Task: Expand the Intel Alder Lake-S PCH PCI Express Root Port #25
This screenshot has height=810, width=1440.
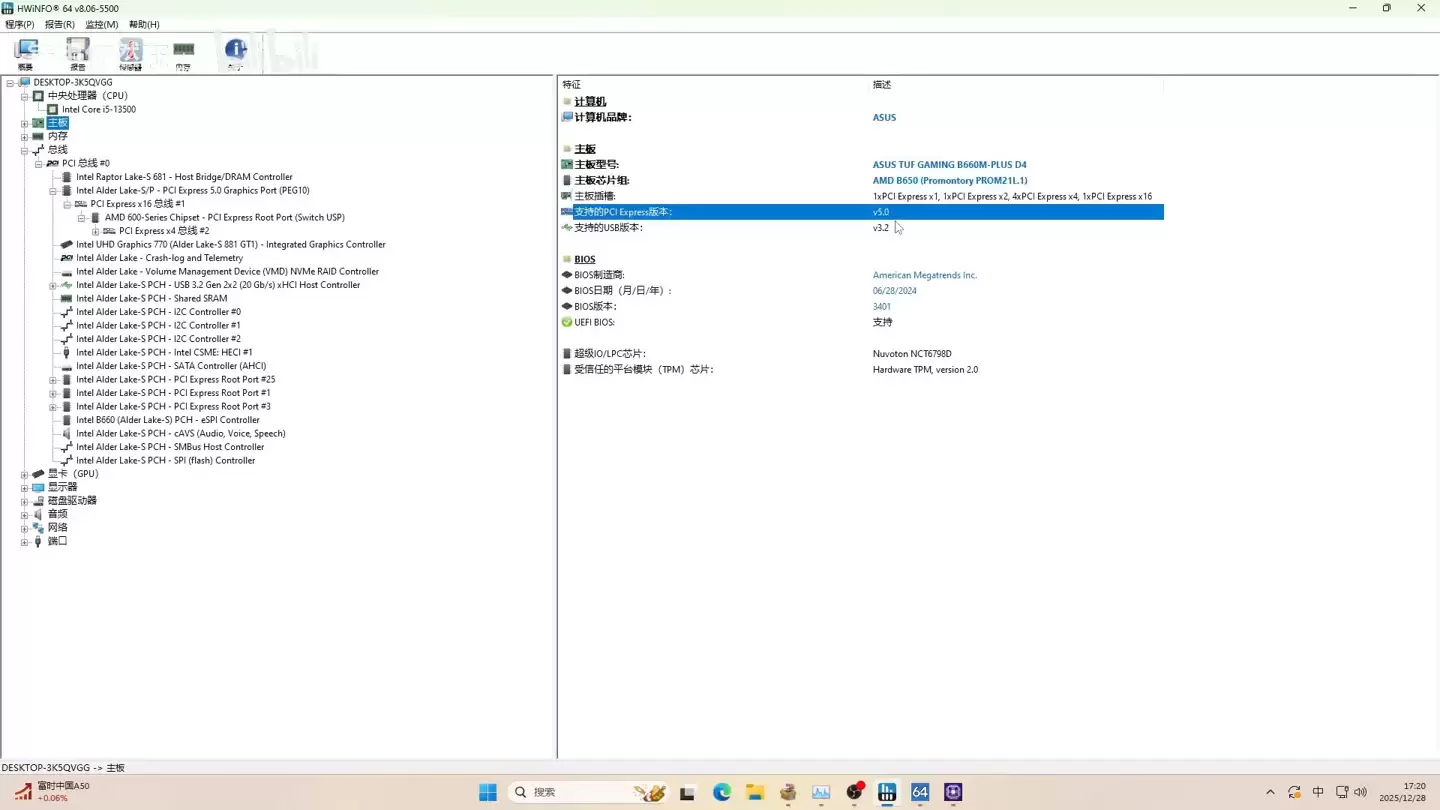Action: tap(53, 379)
